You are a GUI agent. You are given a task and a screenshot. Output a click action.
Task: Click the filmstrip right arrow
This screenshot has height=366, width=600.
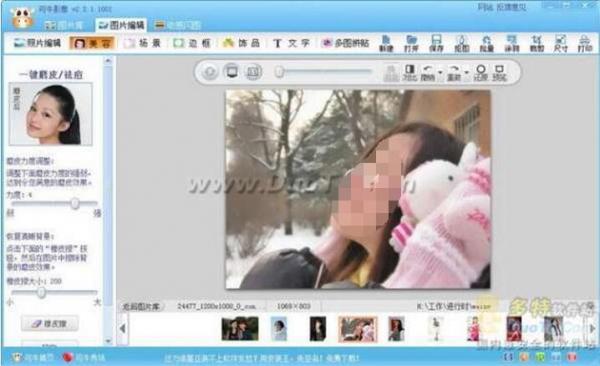592,328
